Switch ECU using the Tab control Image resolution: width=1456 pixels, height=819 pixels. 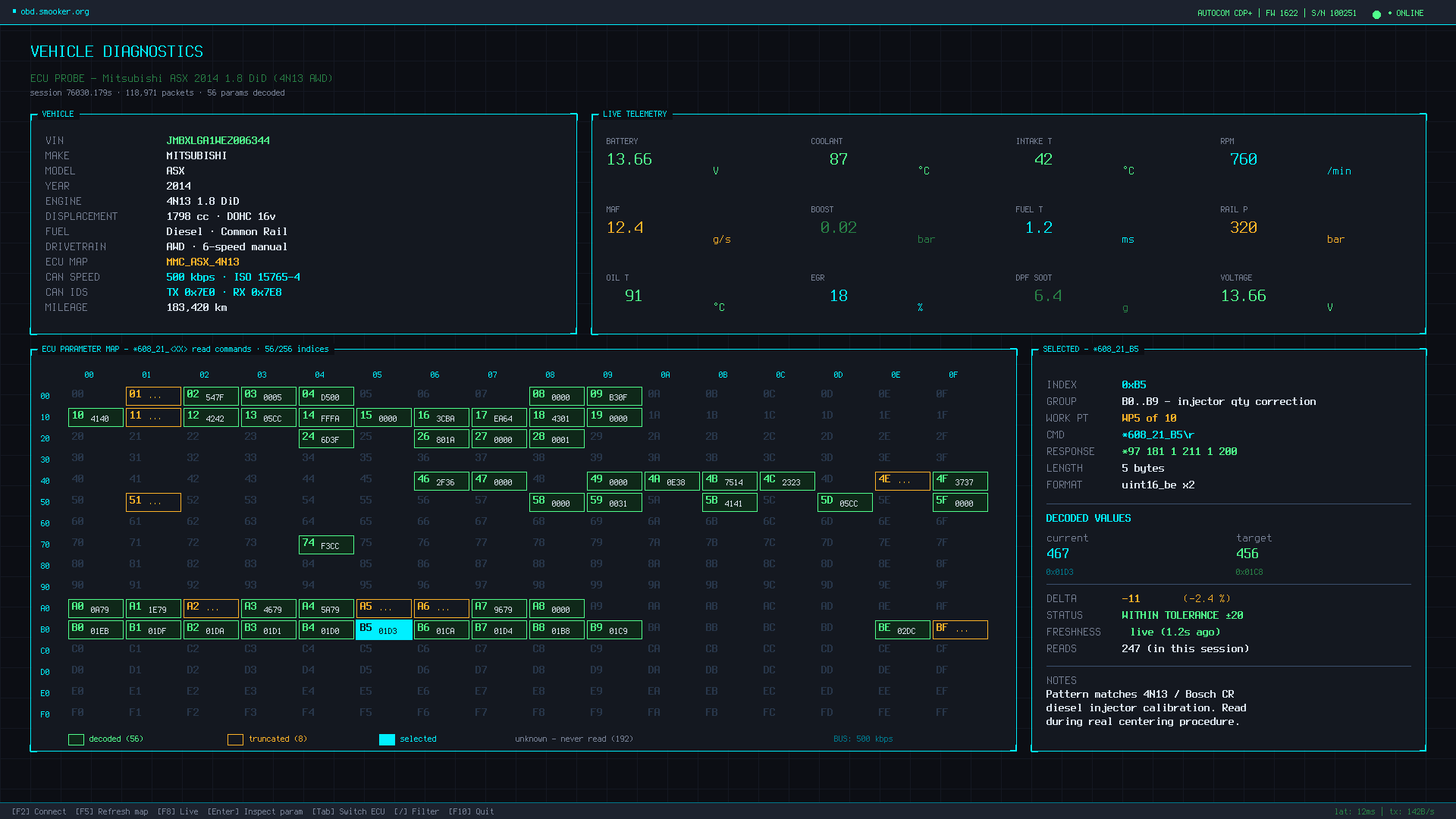point(349,811)
